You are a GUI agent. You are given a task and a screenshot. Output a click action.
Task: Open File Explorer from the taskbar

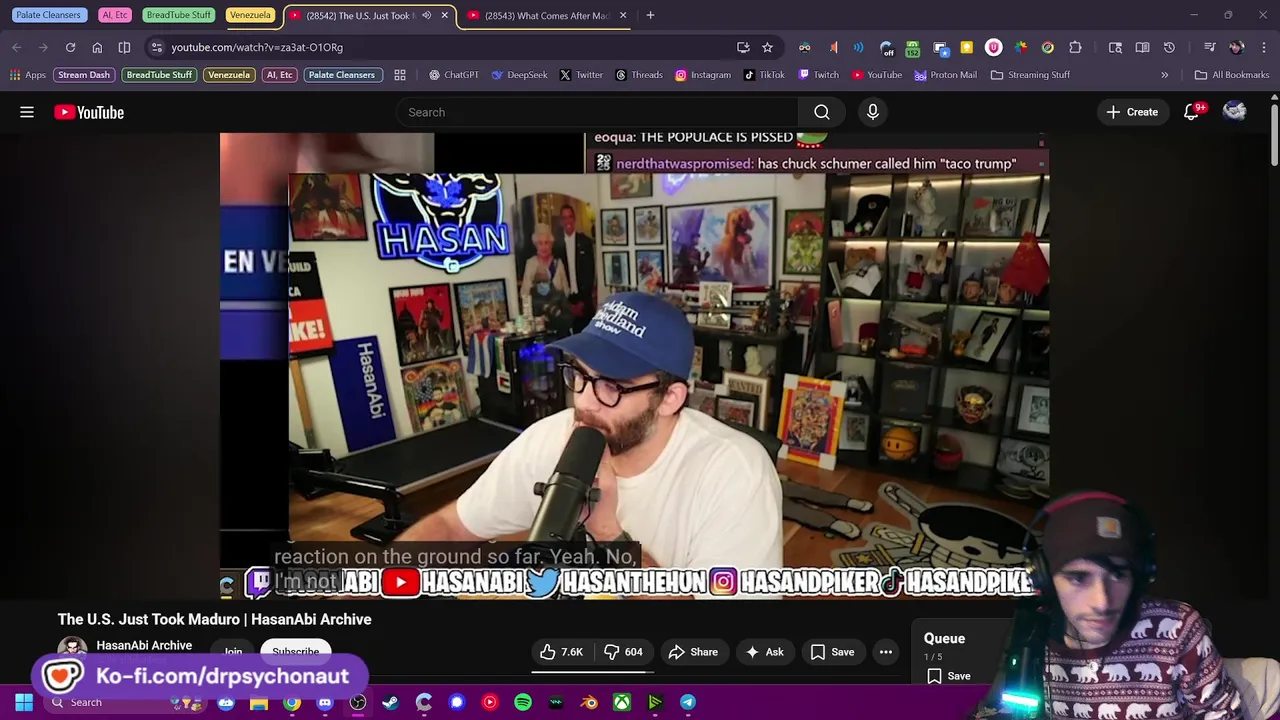coord(259,702)
